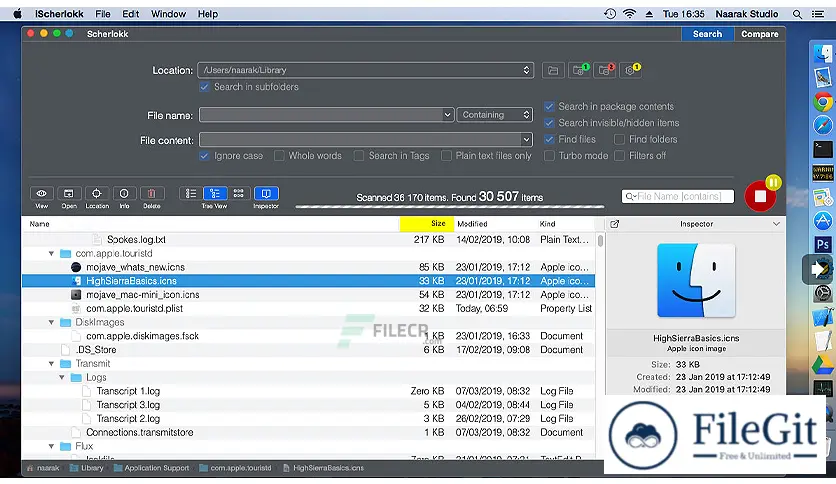Switch to flat list view icon
836x484 pixels.
coord(190,193)
